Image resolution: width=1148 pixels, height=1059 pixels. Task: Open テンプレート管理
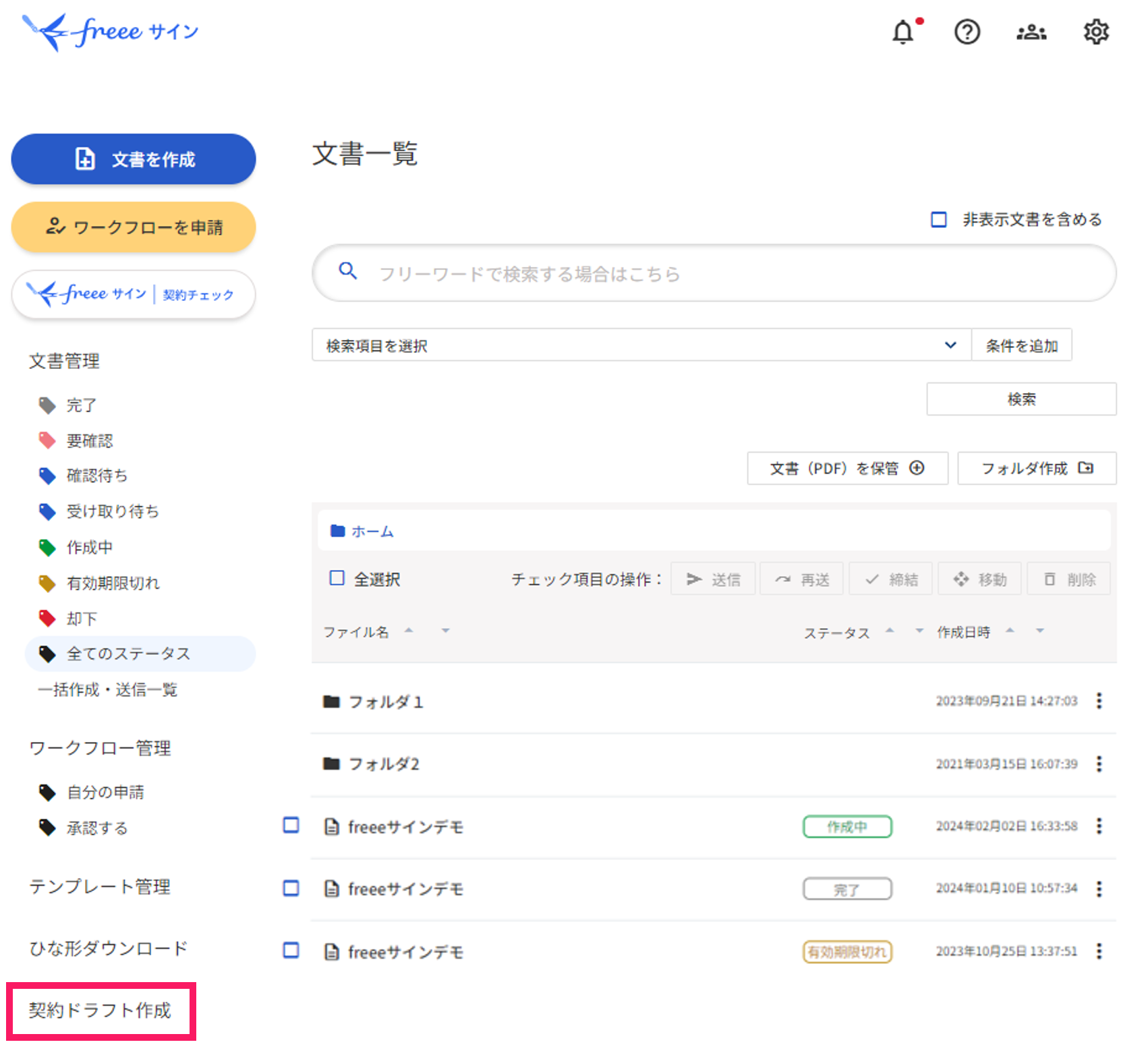pos(100,886)
